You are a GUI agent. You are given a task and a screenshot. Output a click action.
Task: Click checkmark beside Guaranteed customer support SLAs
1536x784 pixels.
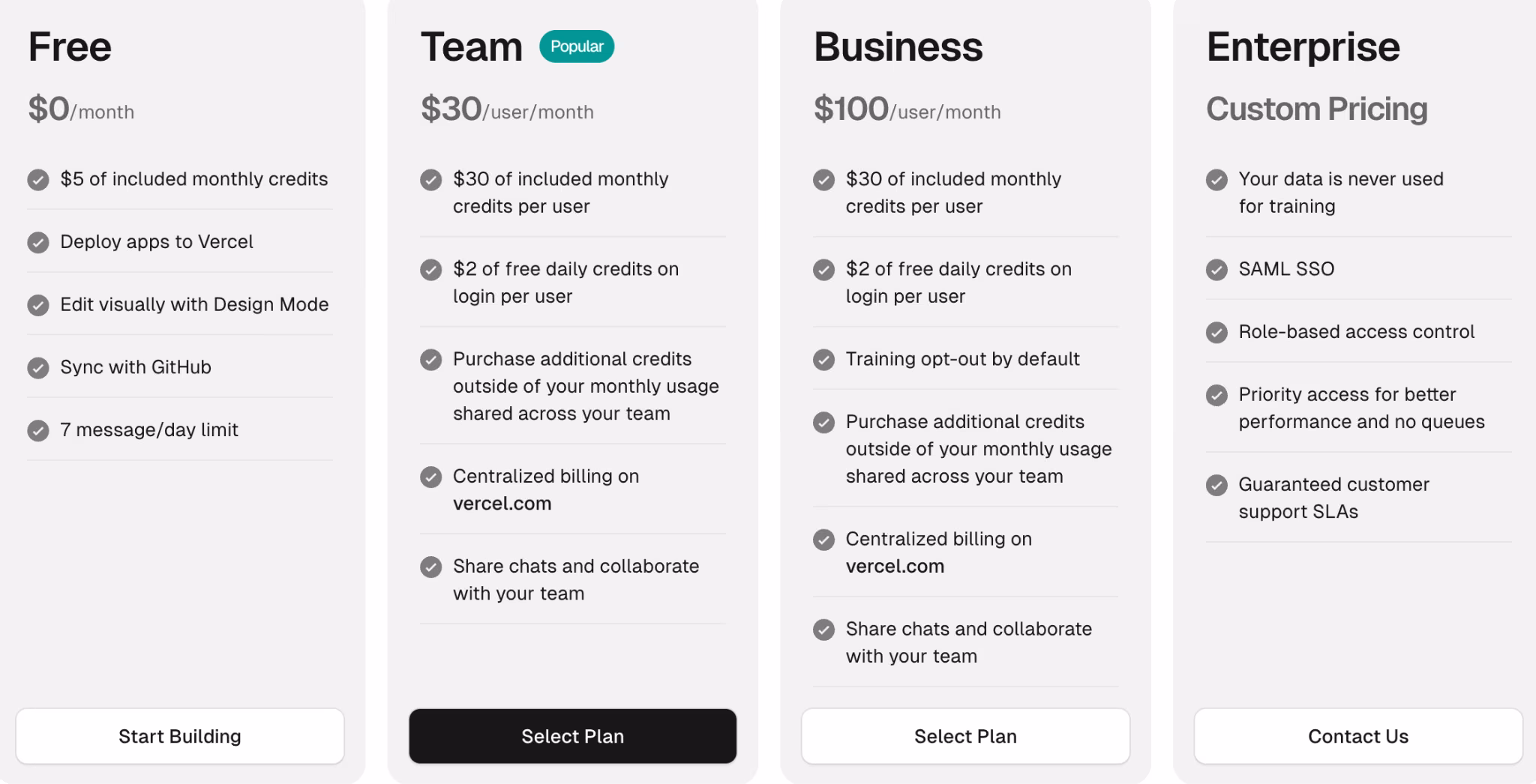[1216, 485]
